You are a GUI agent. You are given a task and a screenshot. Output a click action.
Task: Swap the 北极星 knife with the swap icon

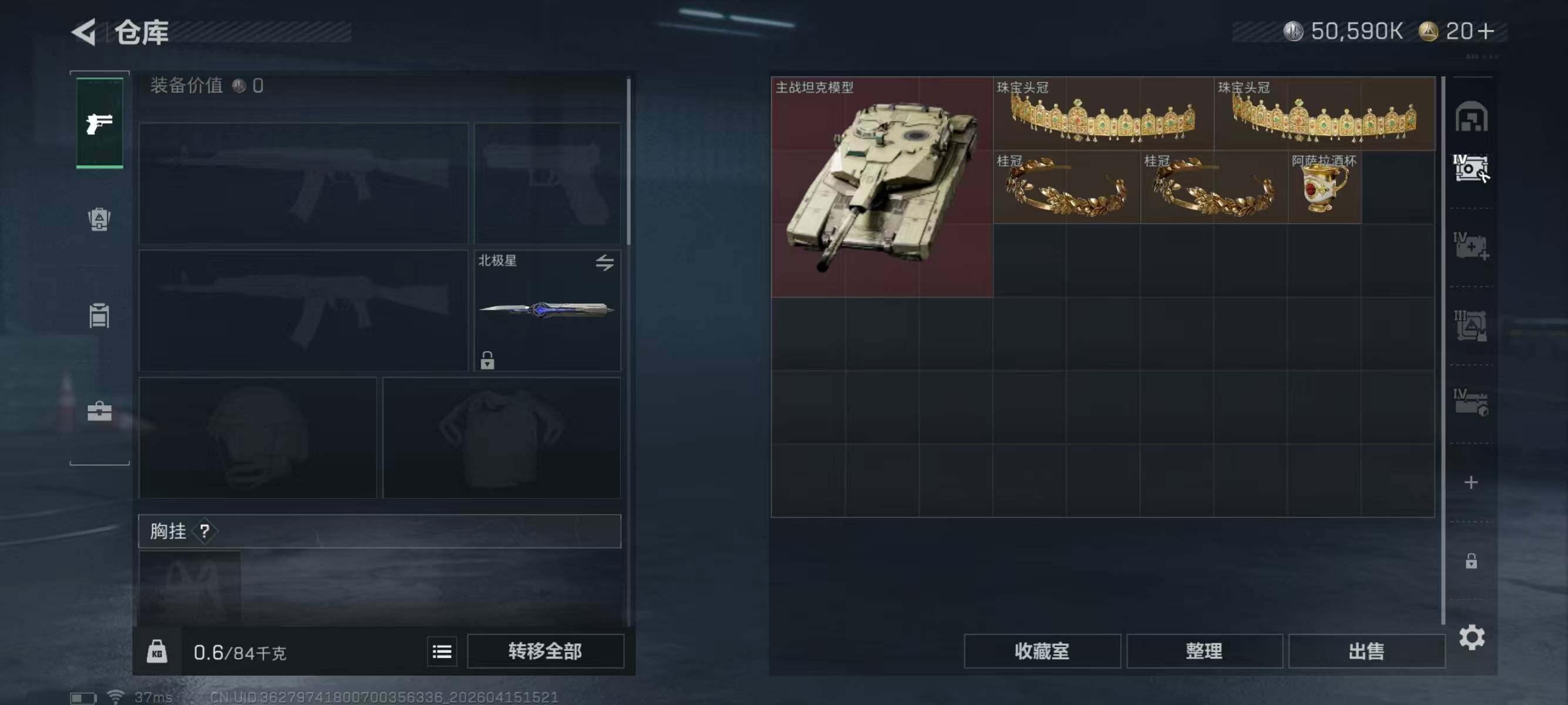click(604, 263)
